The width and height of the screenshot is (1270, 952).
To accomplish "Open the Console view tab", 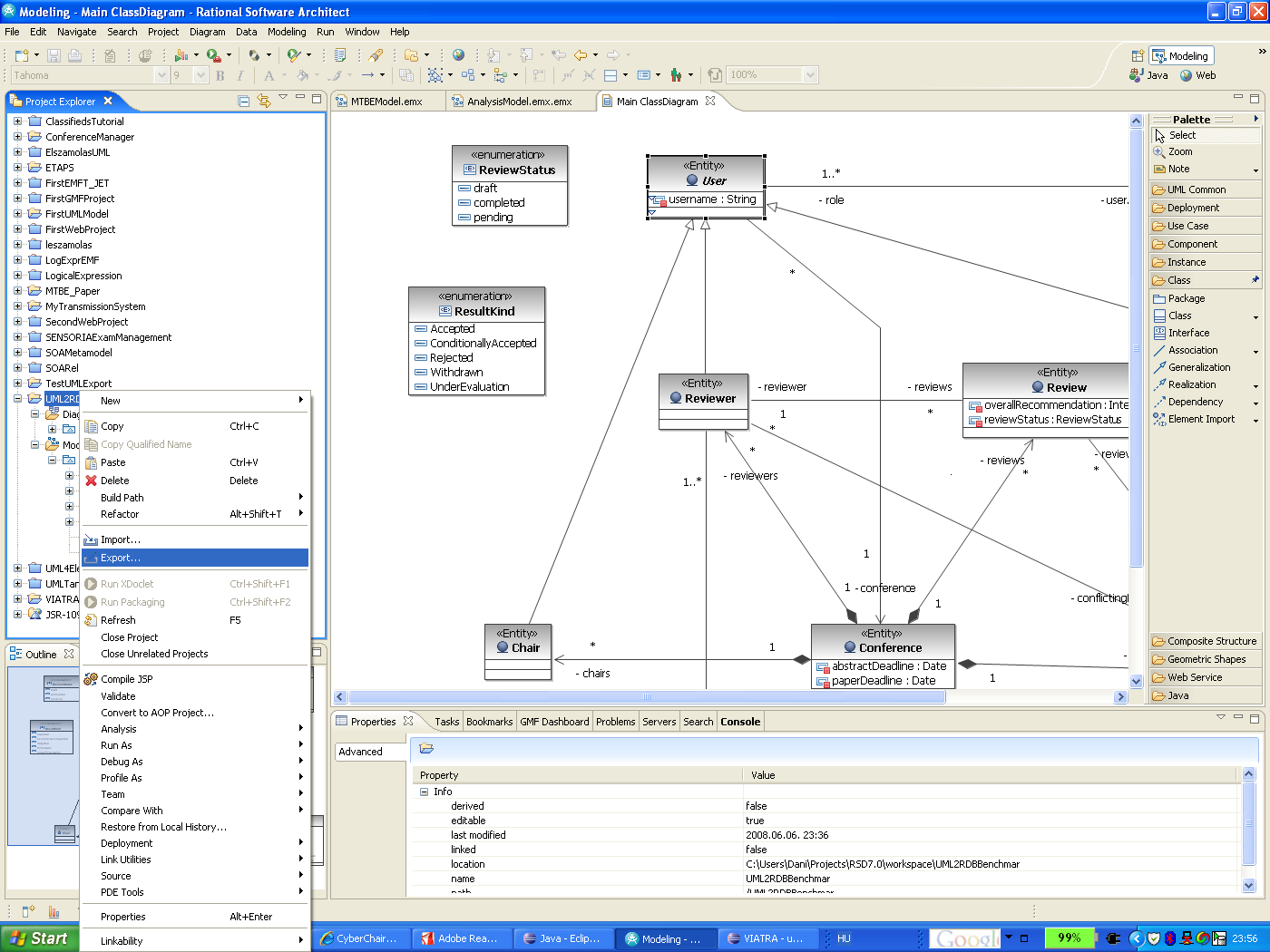I will [x=740, y=722].
